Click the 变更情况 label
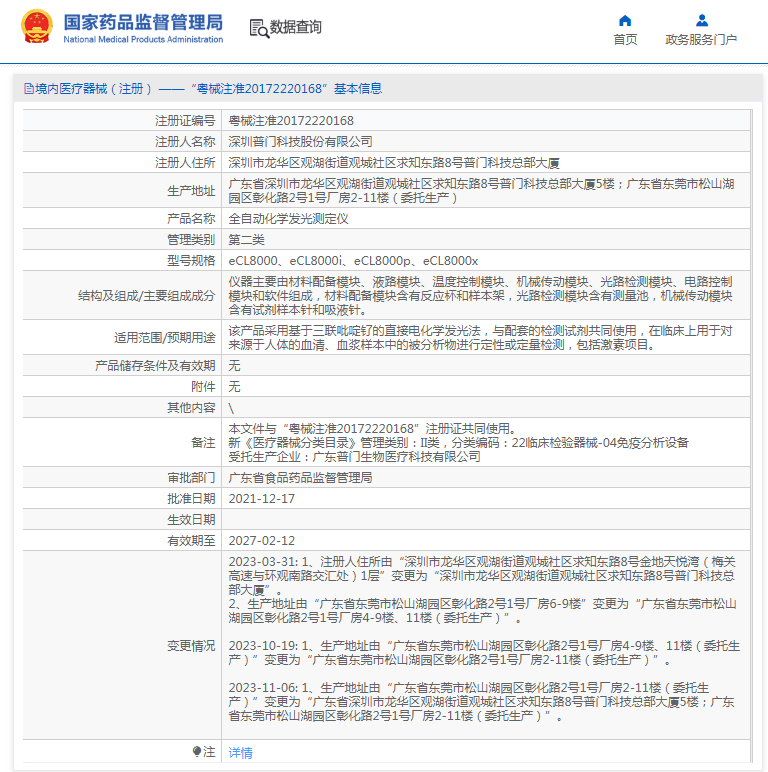Viewport: 768px width, 772px height. click(191, 646)
